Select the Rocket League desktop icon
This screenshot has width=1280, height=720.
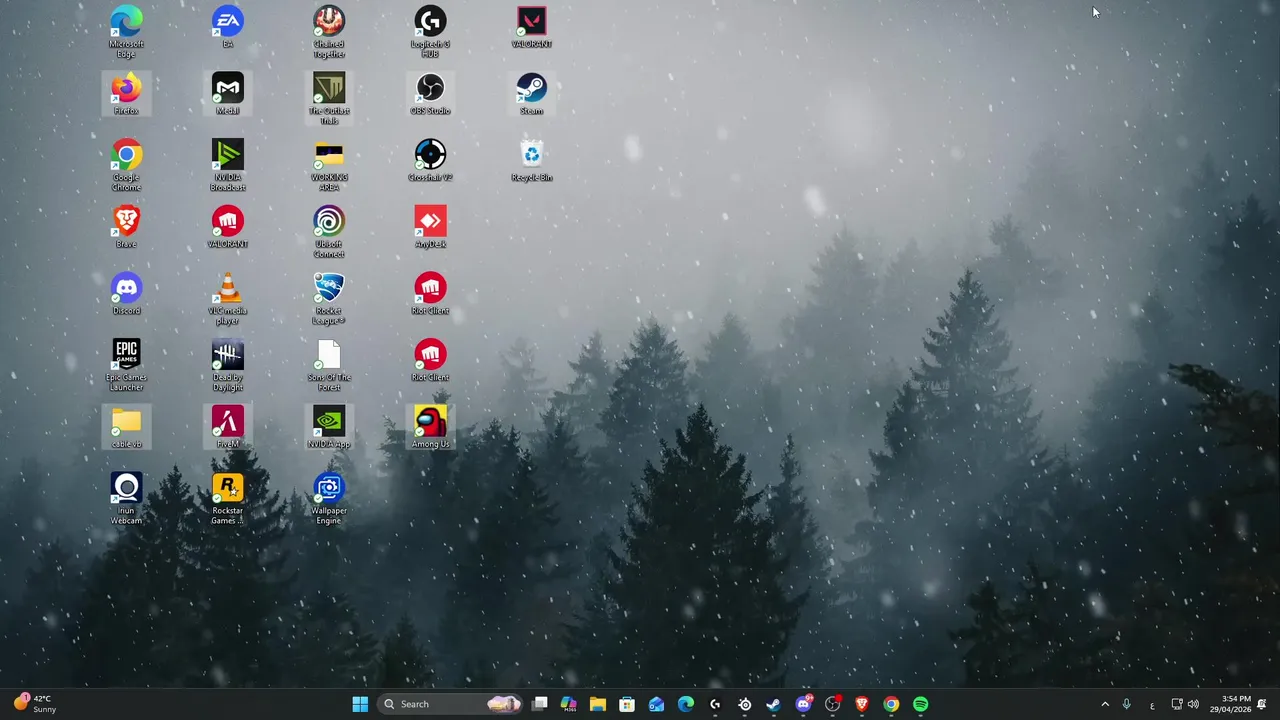[329, 298]
